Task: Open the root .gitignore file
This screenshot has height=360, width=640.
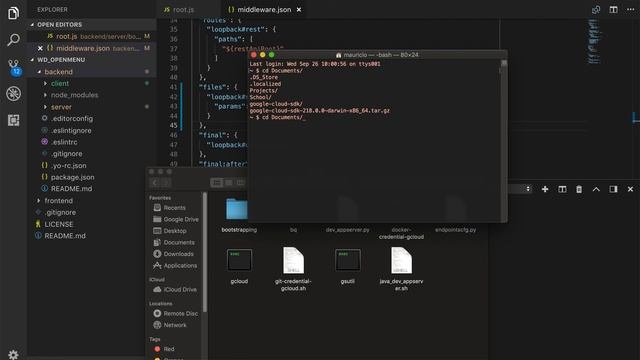Action: click(x=60, y=213)
